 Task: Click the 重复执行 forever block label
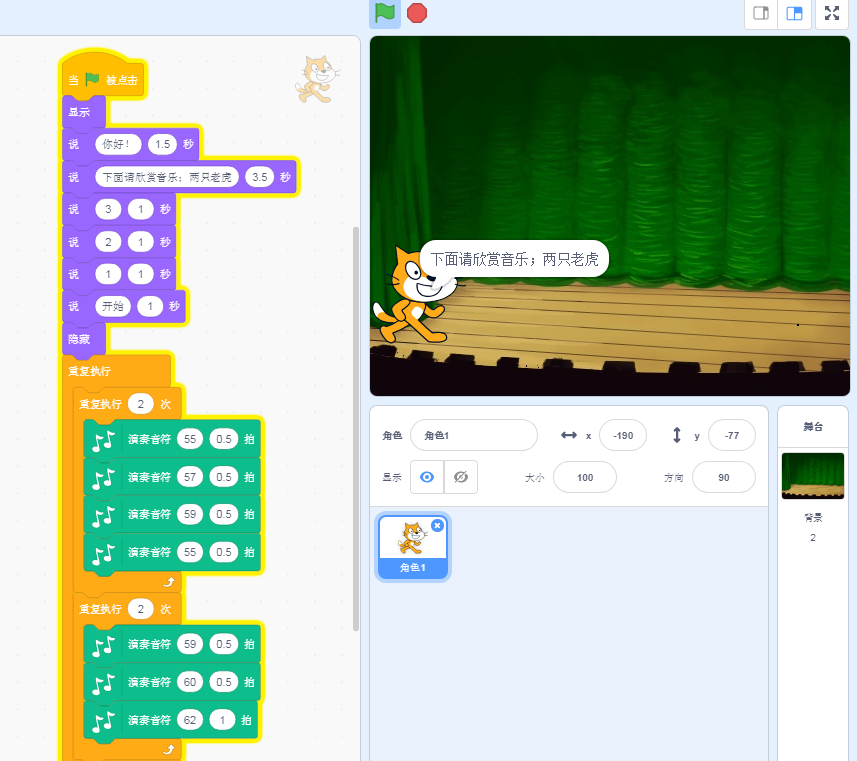(x=89, y=371)
